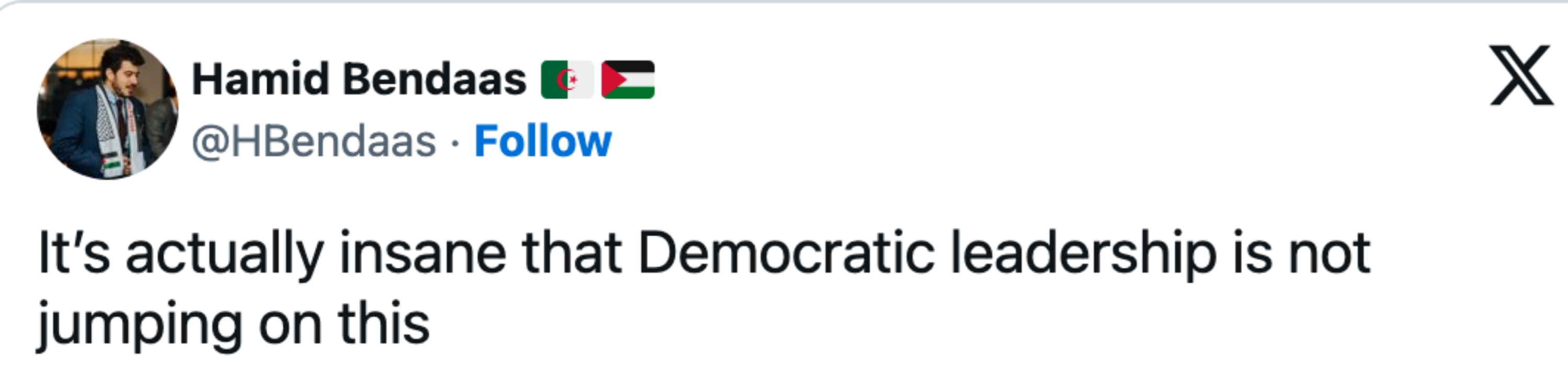Open Hamid Bendaas's profile picture

[108, 110]
